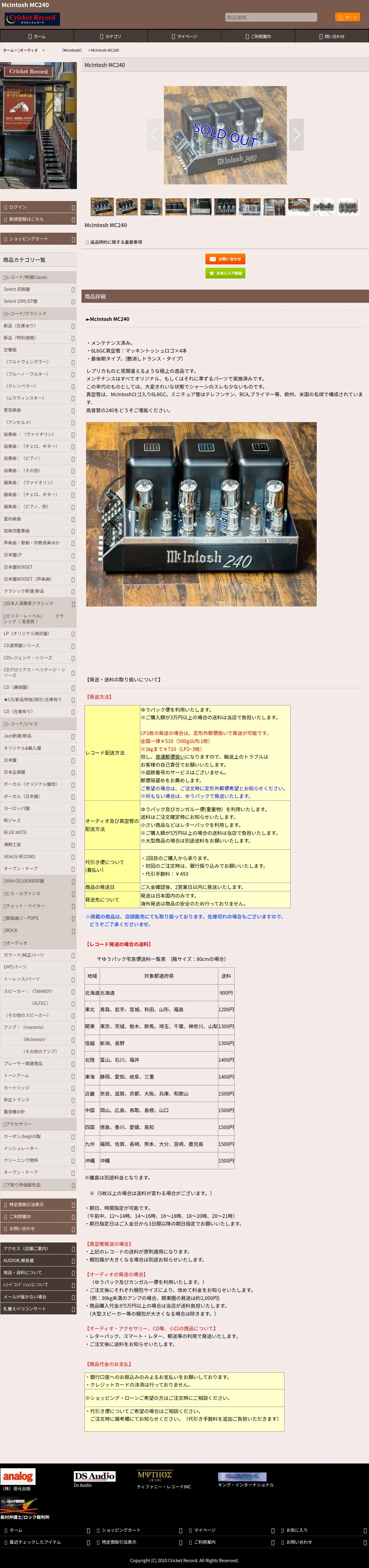Click the Cricket Record storefront photo

tap(38, 125)
